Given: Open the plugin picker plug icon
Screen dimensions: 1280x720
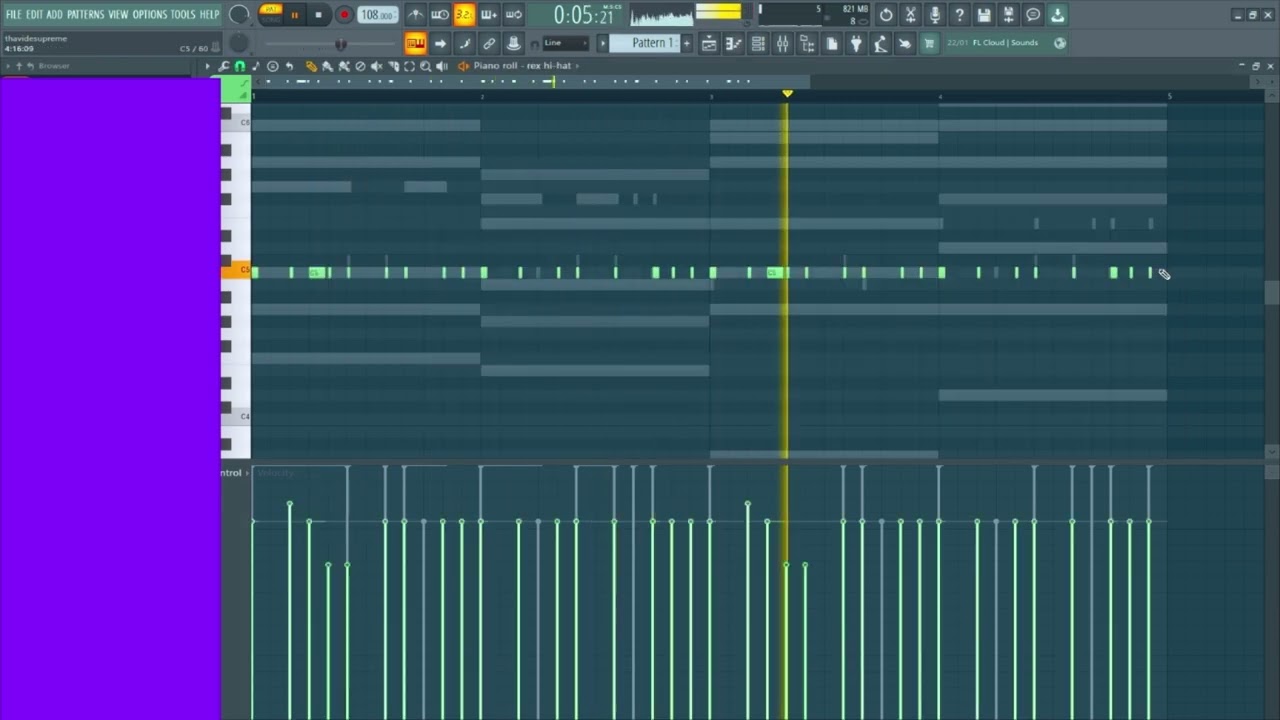Looking at the screenshot, I should pos(856,43).
